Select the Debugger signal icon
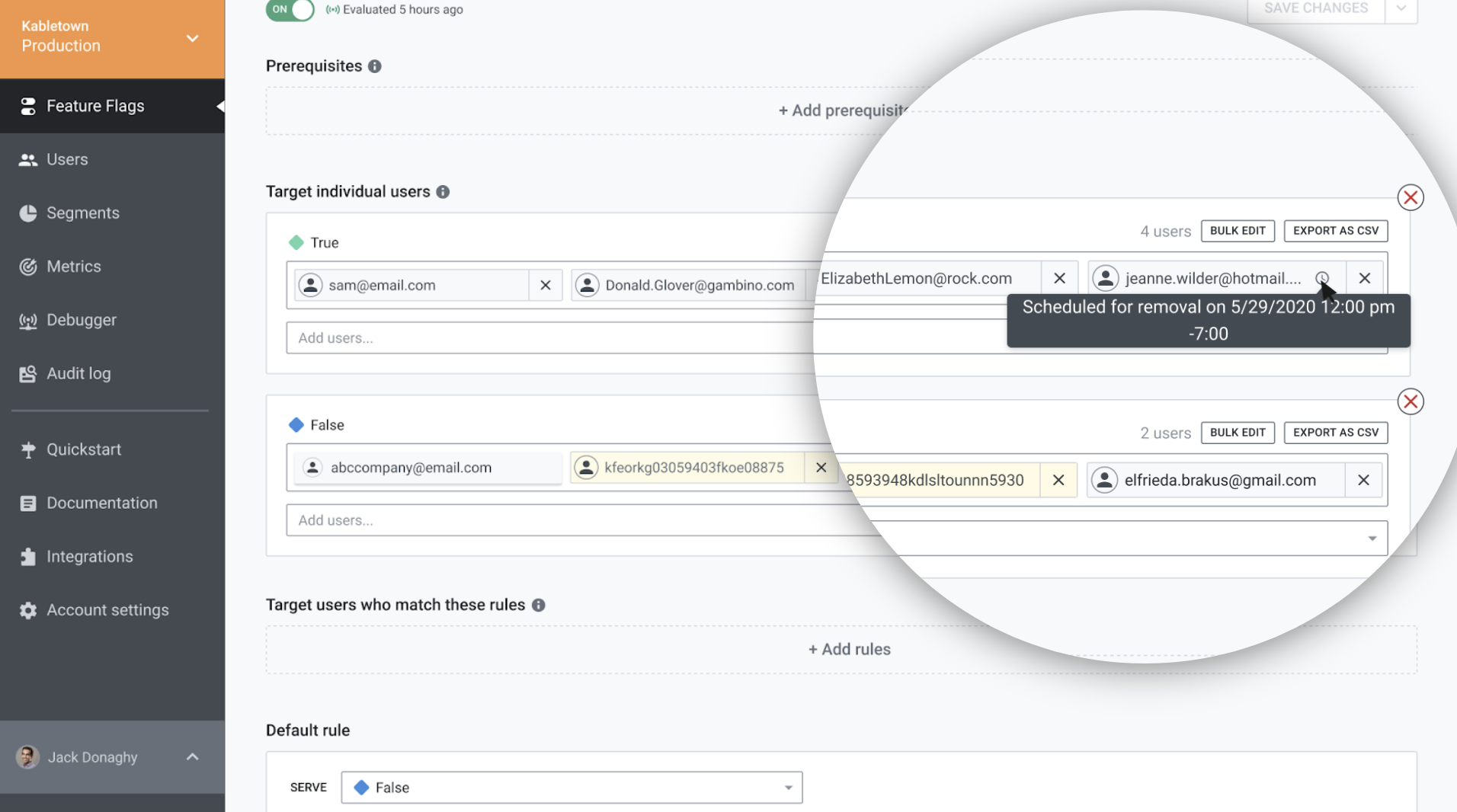This screenshot has width=1457, height=812. point(28,320)
